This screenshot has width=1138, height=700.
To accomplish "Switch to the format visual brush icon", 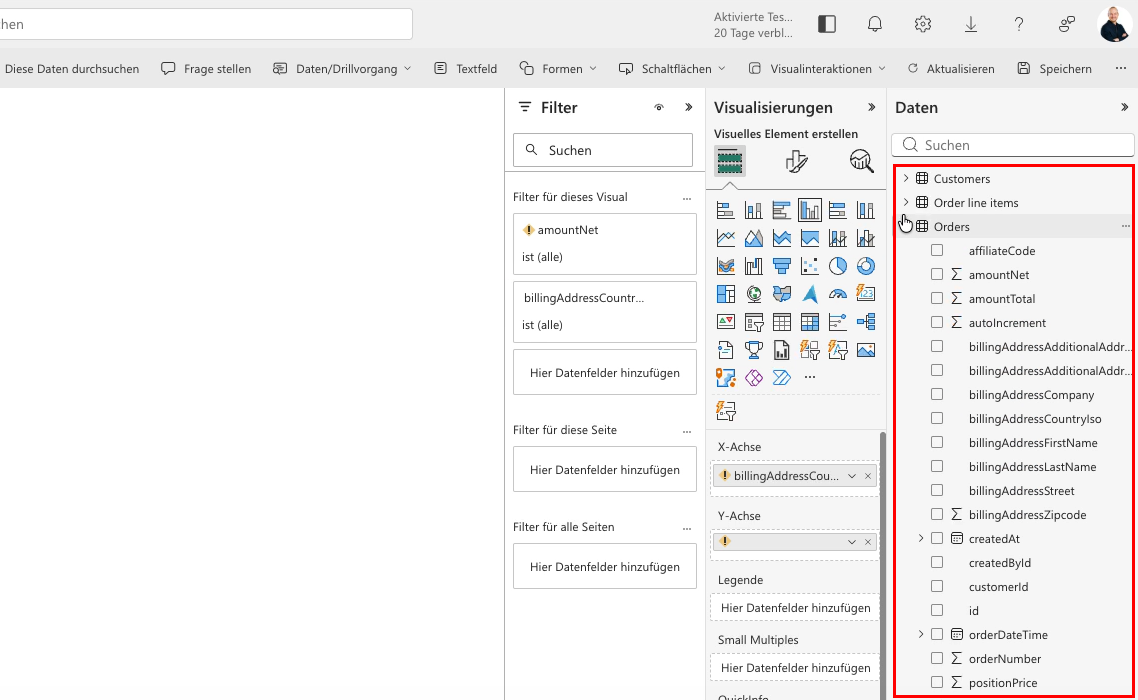I will click(796, 161).
